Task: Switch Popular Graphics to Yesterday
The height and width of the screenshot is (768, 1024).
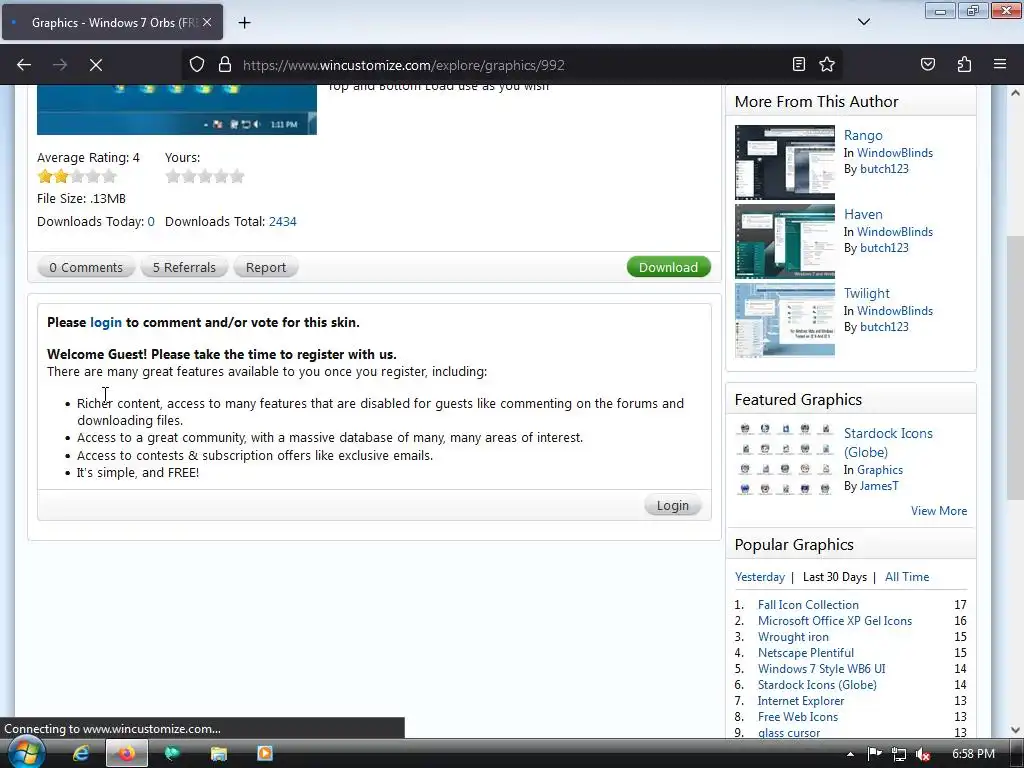Action: pos(760,577)
